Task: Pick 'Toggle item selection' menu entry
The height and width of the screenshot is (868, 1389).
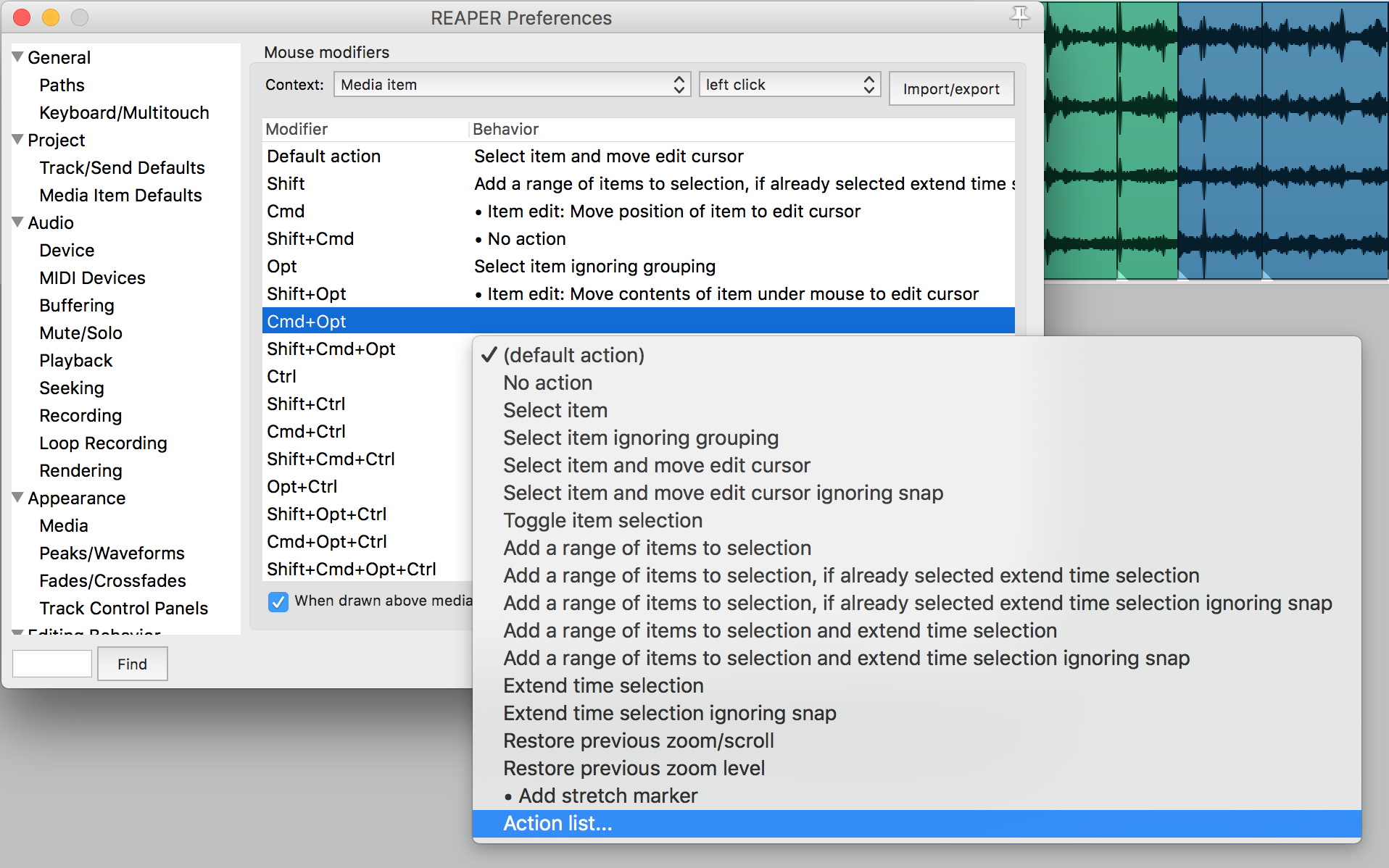Action: pyautogui.click(x=602, y=521)
